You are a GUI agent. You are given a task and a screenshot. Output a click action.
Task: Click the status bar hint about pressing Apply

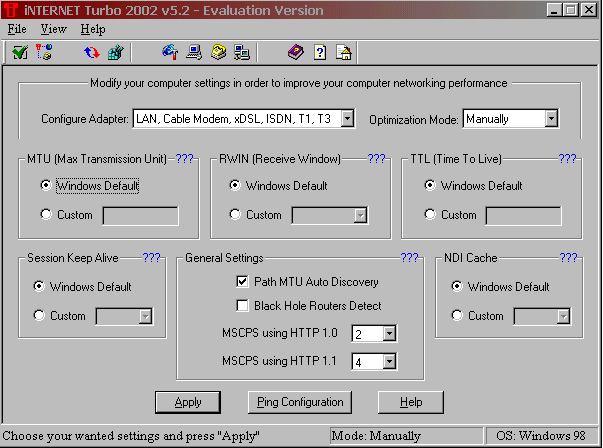tap(131, 436)
